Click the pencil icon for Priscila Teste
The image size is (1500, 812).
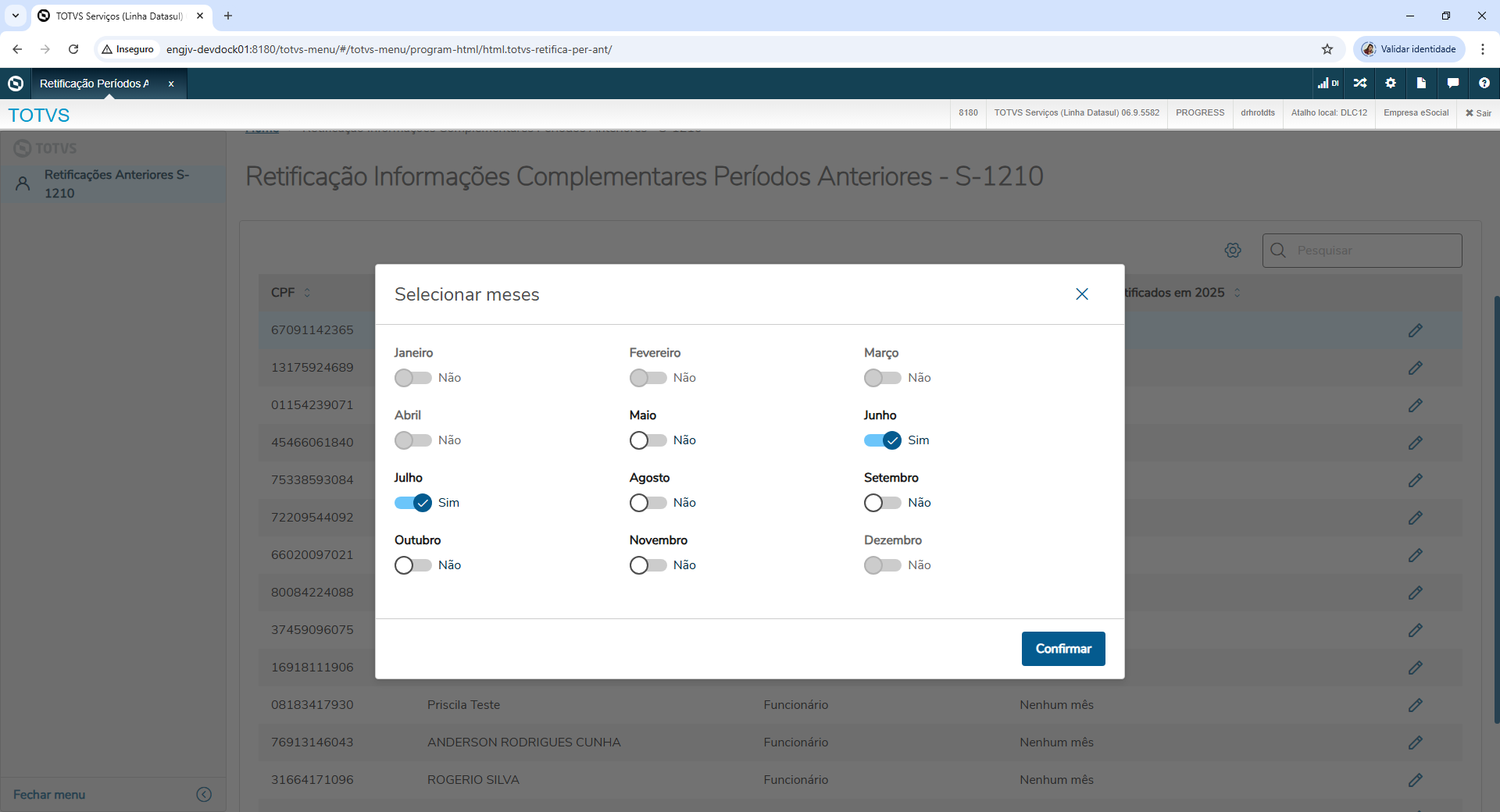(1415, 705)
